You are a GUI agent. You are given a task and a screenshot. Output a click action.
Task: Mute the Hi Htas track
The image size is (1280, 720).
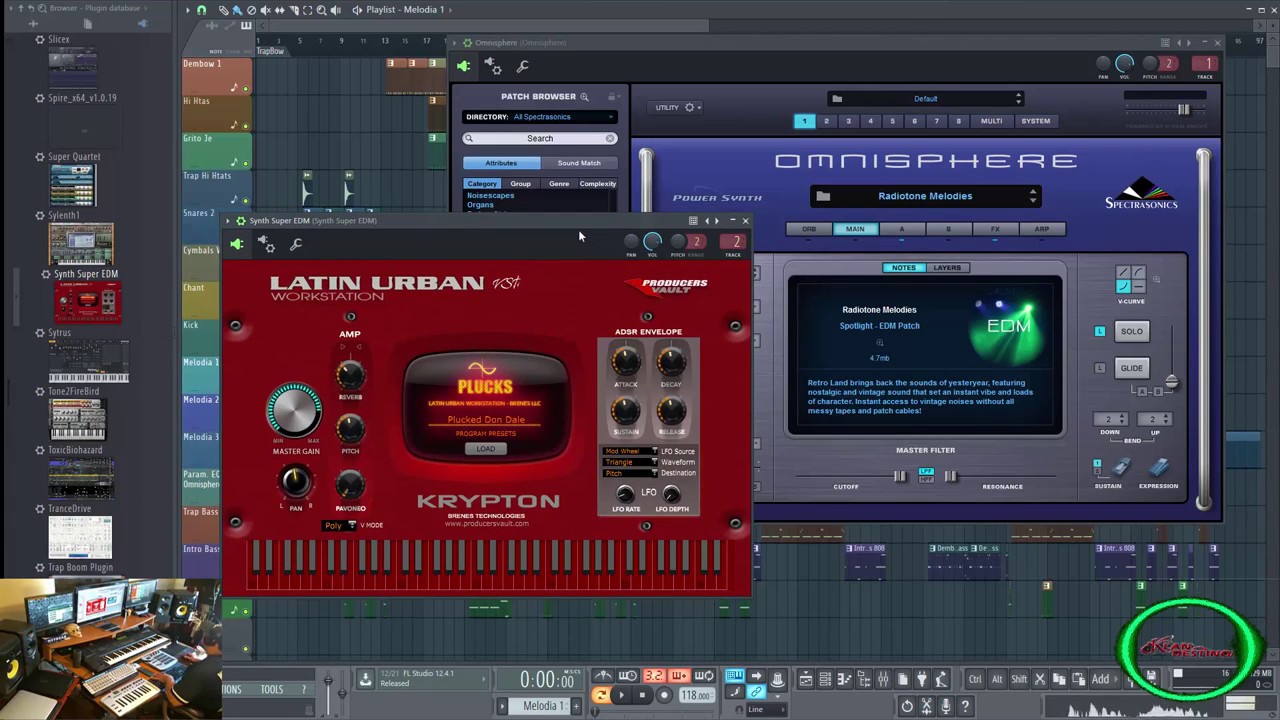[245, 125]
